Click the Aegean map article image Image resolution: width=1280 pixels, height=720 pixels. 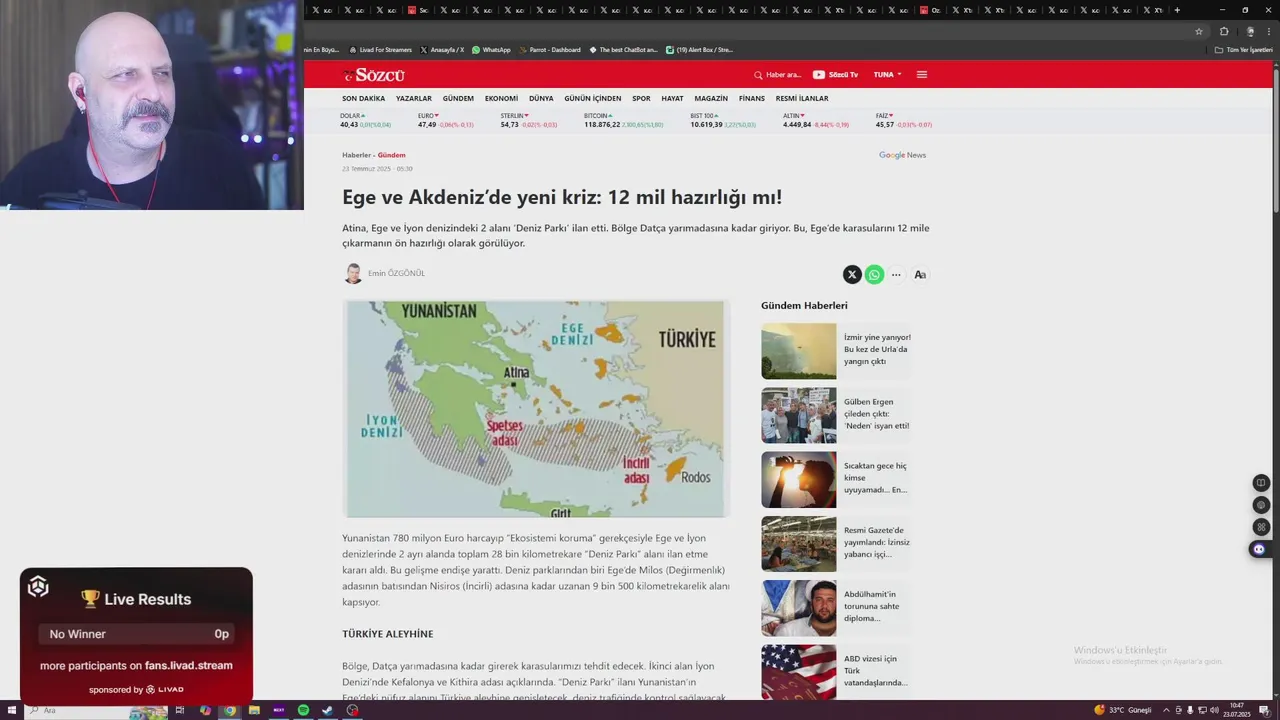536,409
